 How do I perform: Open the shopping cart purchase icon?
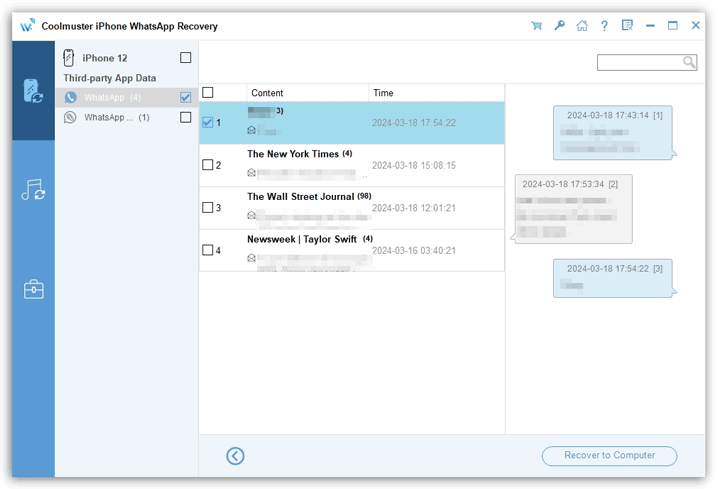pyautogui.click(x=536, y=26)
